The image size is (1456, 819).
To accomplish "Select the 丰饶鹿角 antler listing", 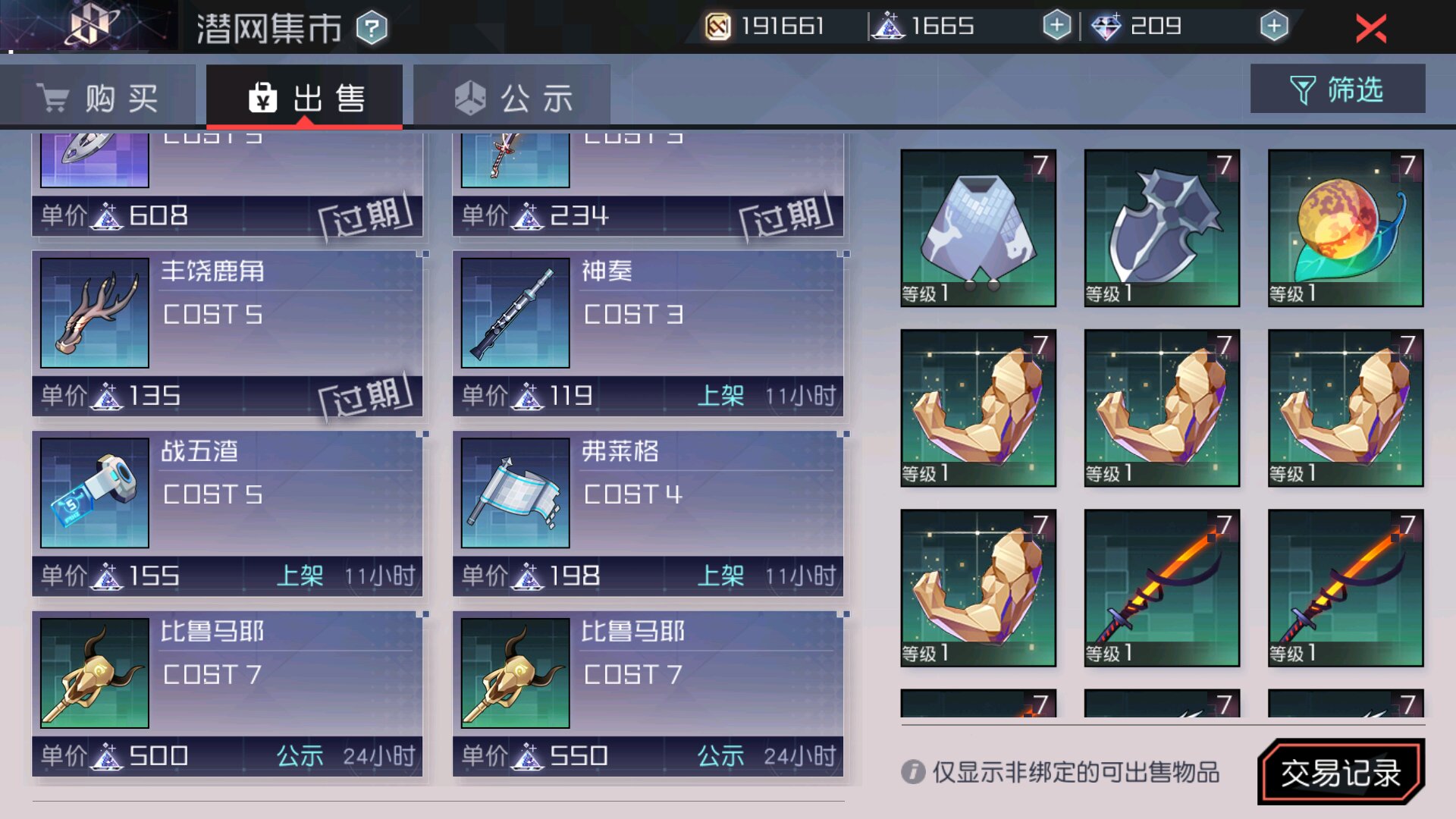I will click(x=227, y=334).
